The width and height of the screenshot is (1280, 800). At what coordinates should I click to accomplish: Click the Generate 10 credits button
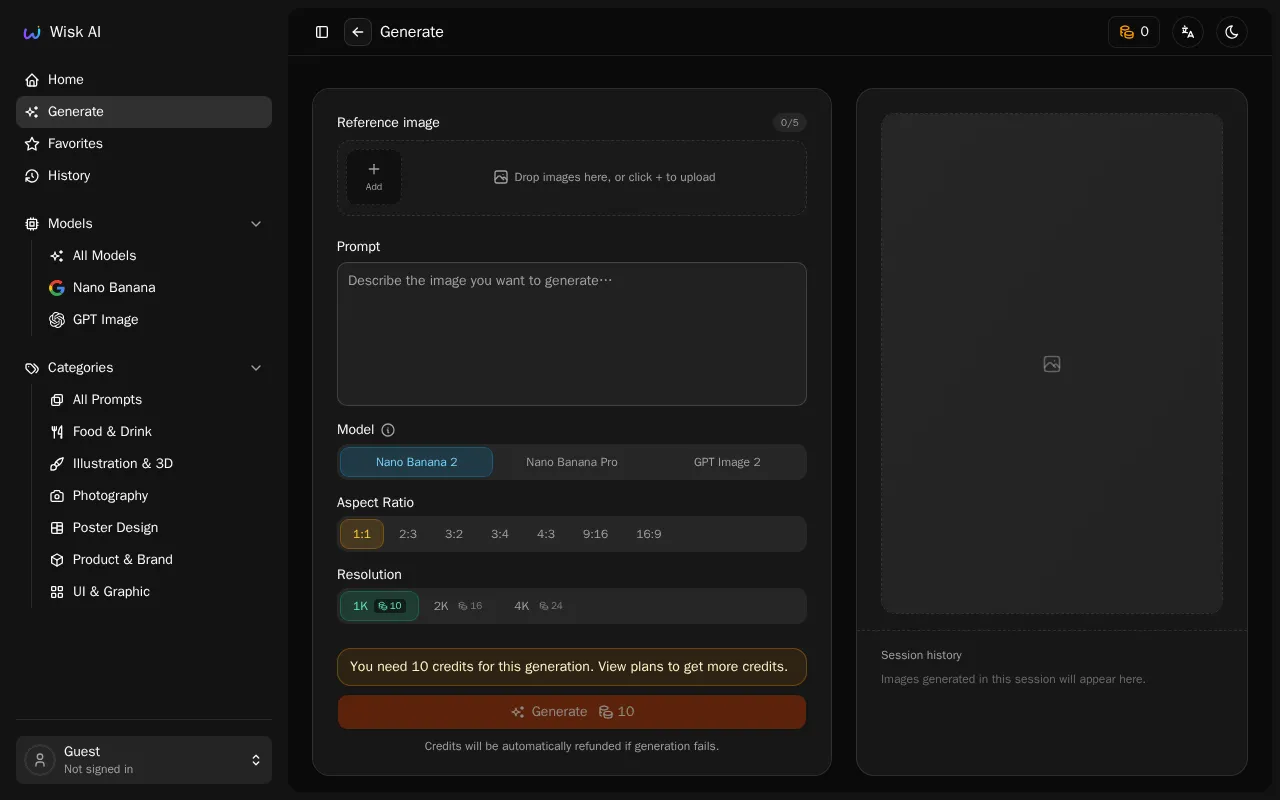[x=572, y=712]
